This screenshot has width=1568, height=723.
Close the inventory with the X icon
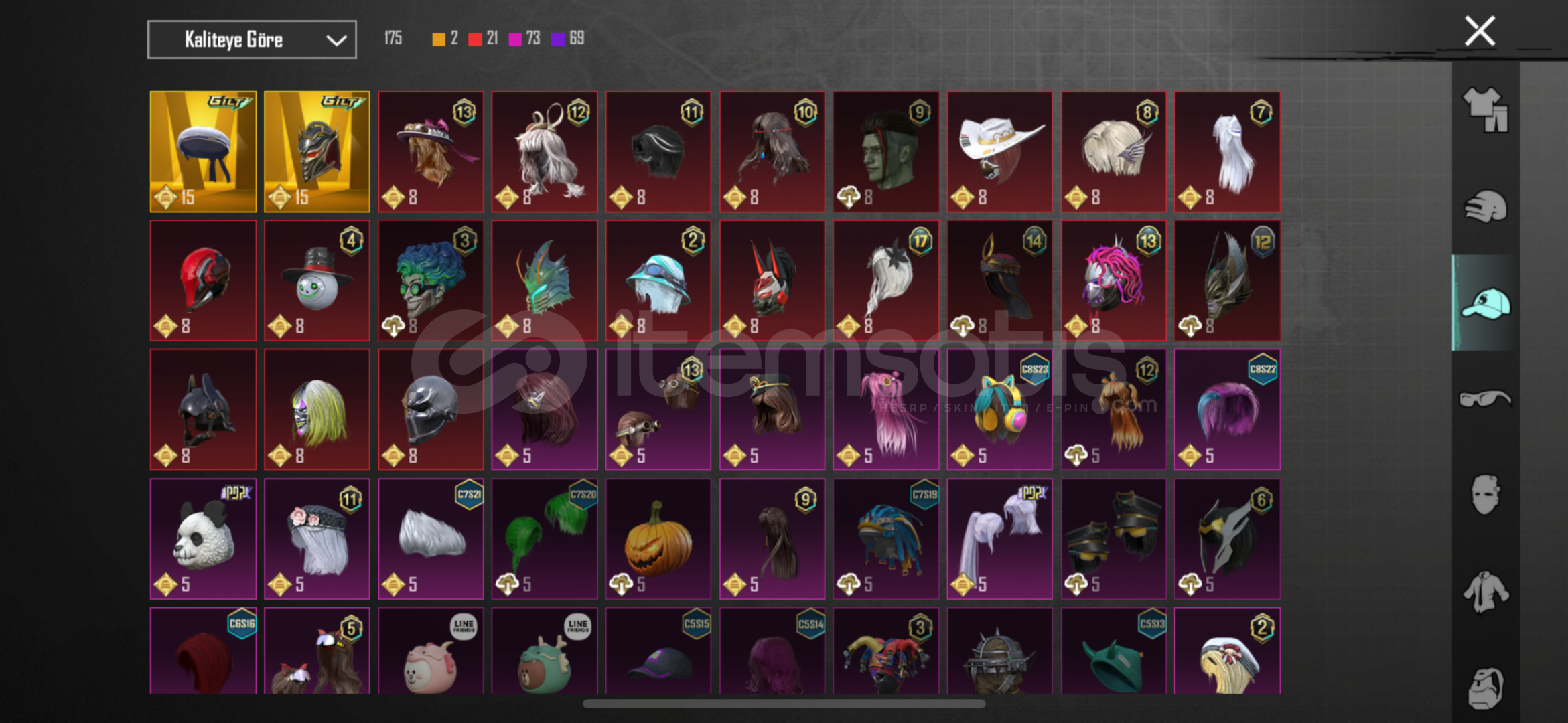[1480, 31]
